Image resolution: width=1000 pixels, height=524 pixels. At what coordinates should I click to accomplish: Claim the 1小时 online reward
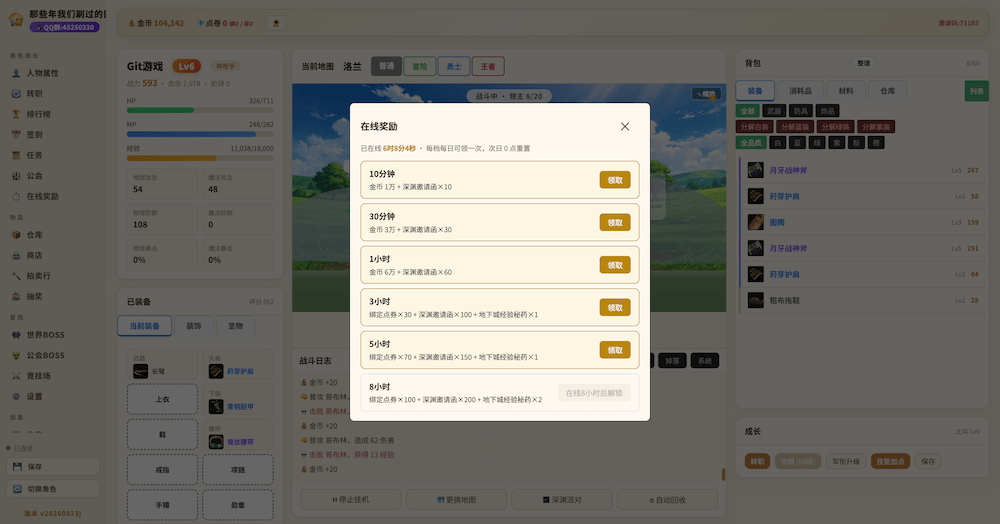[615, 265]
